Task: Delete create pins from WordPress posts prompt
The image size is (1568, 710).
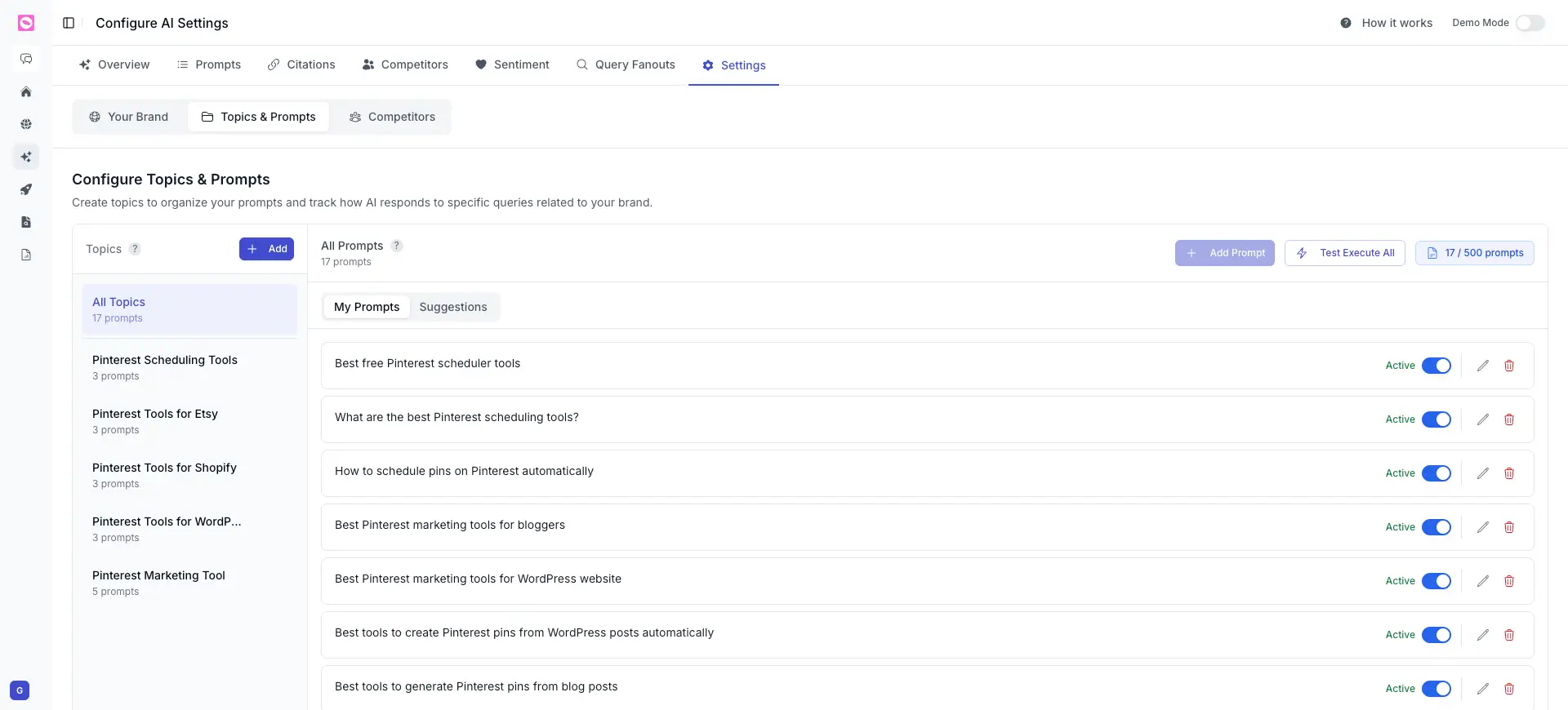Action: [1509, 635]
